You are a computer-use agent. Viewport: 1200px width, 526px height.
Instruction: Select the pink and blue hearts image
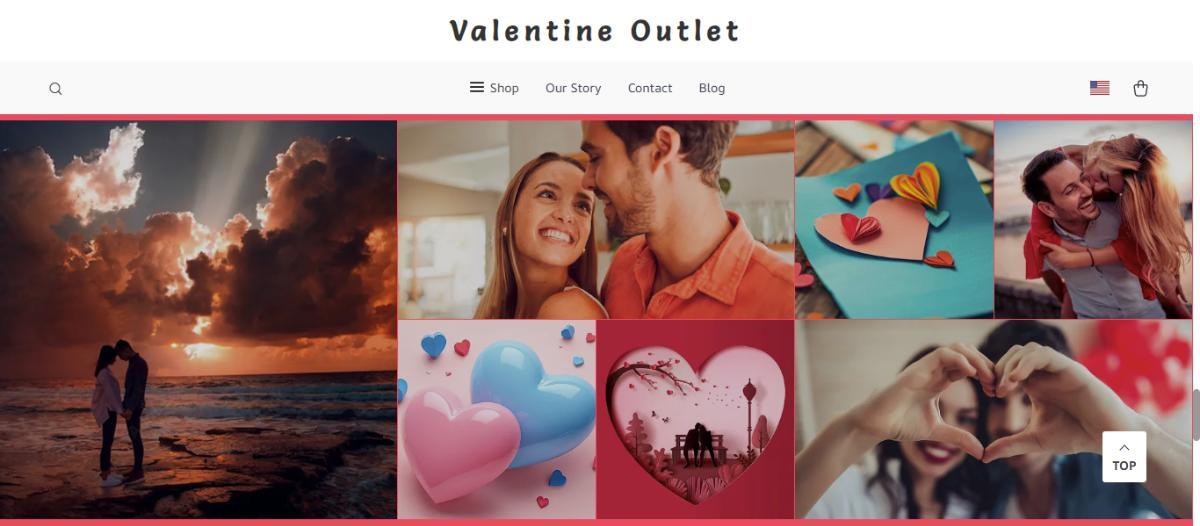click(497, 420)
